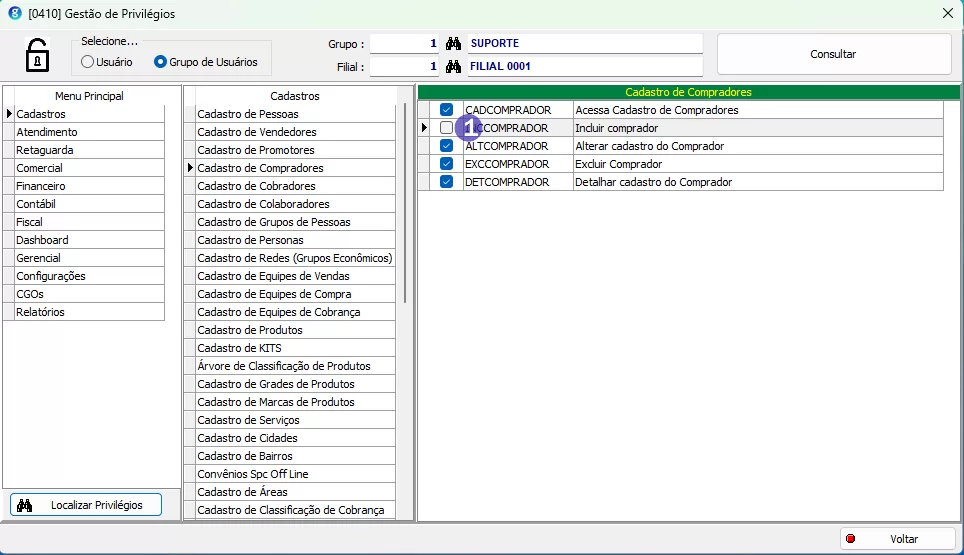Image resolution: width=964 pixels, height=555 pixels.
Task: Click the Voltar button
Action: pos(897,539)
